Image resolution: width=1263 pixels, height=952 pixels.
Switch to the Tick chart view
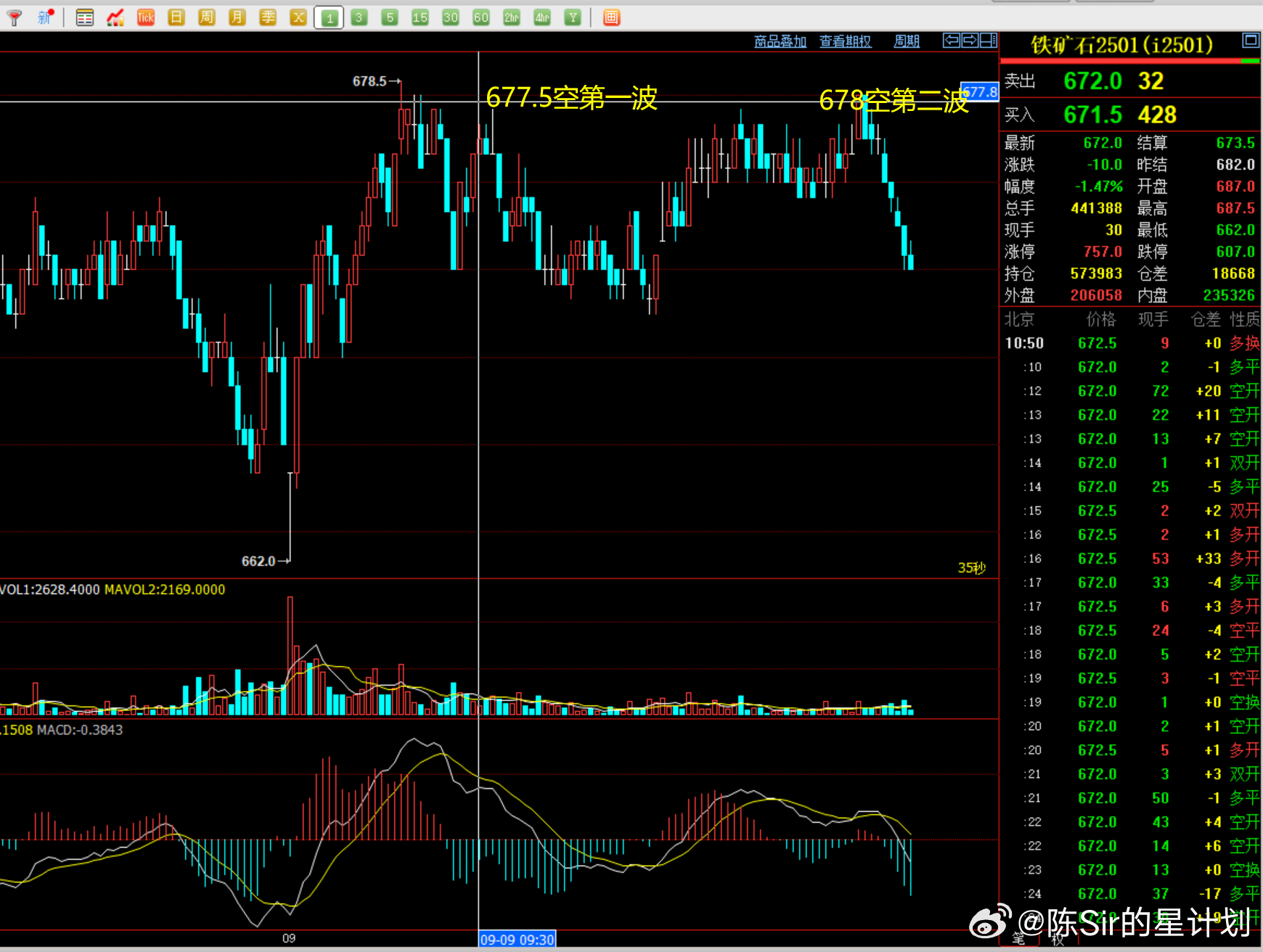[146, 17]
